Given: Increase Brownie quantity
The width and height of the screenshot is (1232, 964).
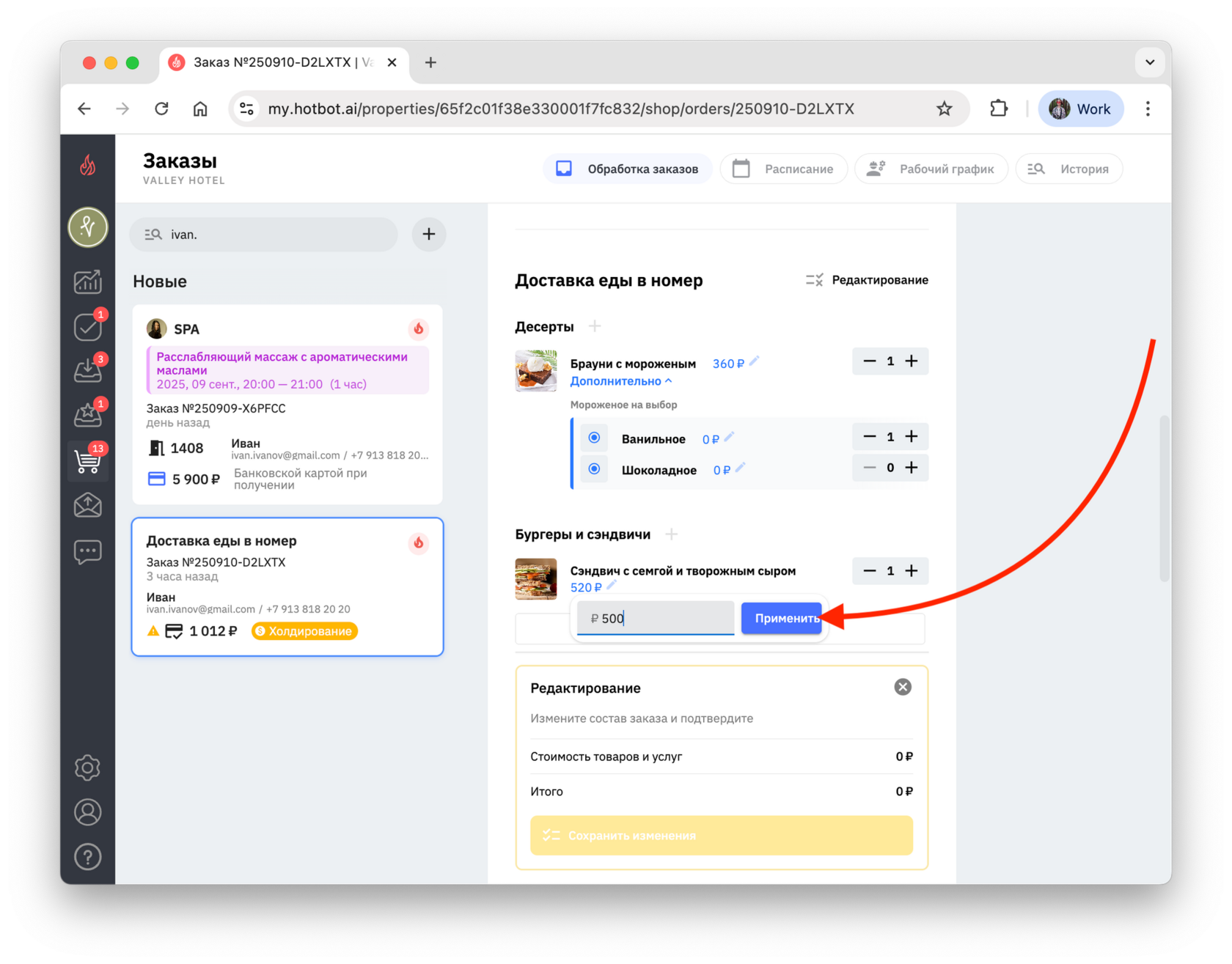Looking at the screenshot, I should click(912, 361).
